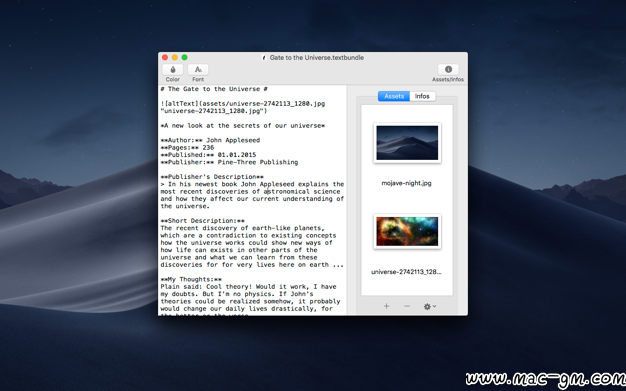
Task: Open the Font toolbar button
Action: 198,70
